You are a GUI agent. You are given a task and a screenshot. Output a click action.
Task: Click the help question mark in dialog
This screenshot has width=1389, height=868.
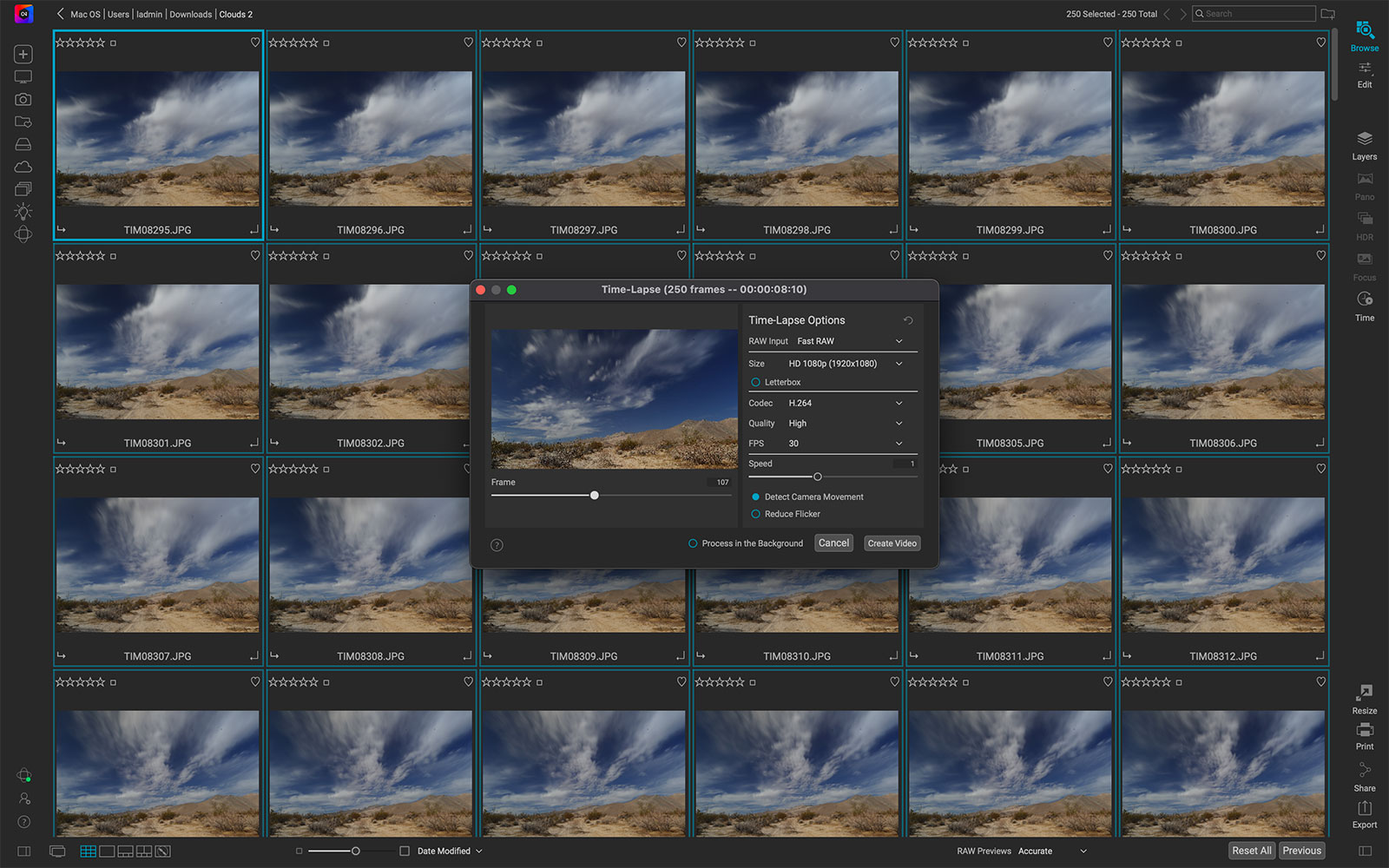coord(497,545)
